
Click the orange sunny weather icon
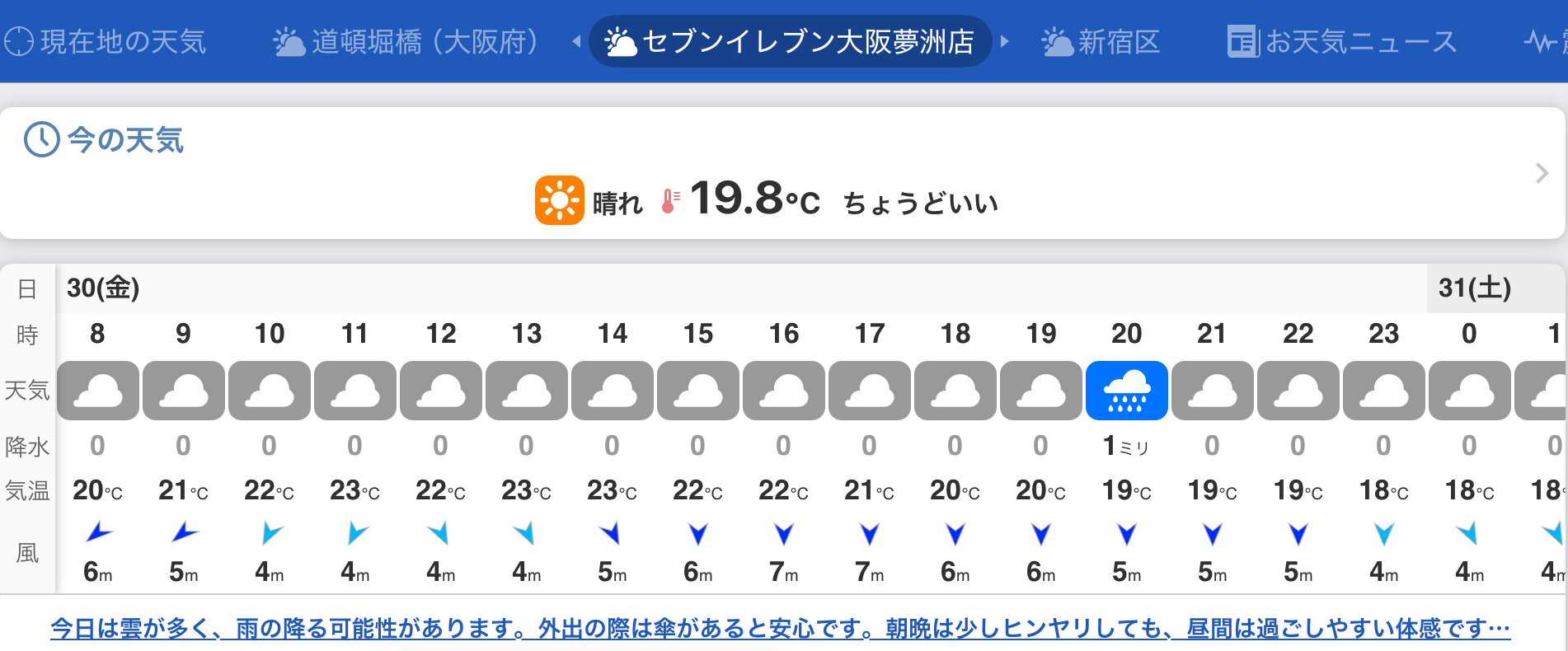[560, 200]
